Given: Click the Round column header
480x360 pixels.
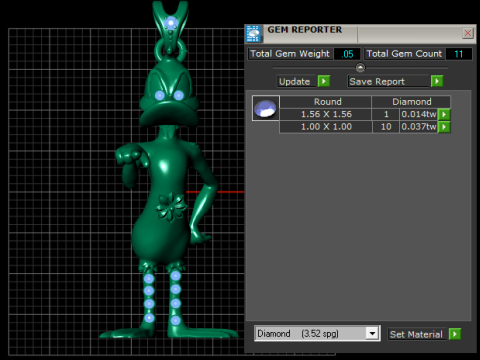Looking at the screenshot, I should pyautogui.click(x=326, y=102).
